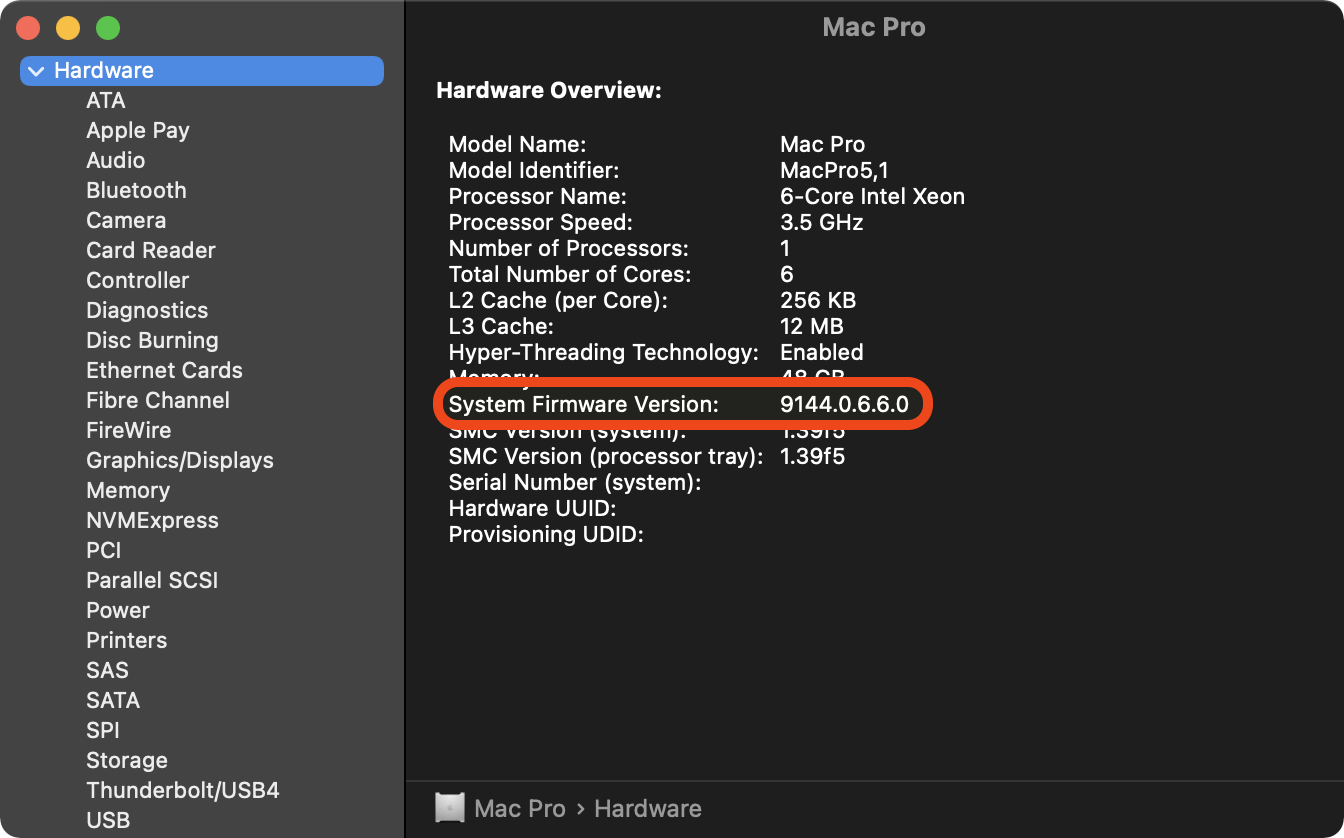Select ATA in the sidebar
Viewport: 1344px width, 838px height.
[x=106, y=101]
